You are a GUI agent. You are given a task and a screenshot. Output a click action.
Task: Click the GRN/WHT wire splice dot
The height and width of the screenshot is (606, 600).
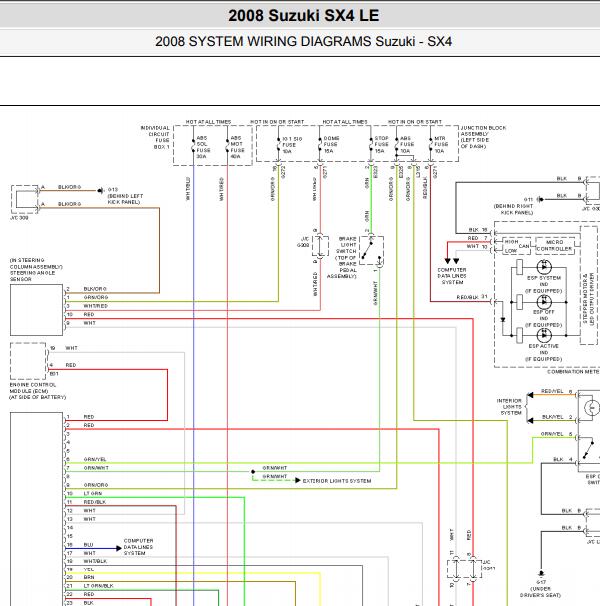click(x=253, y=472)
